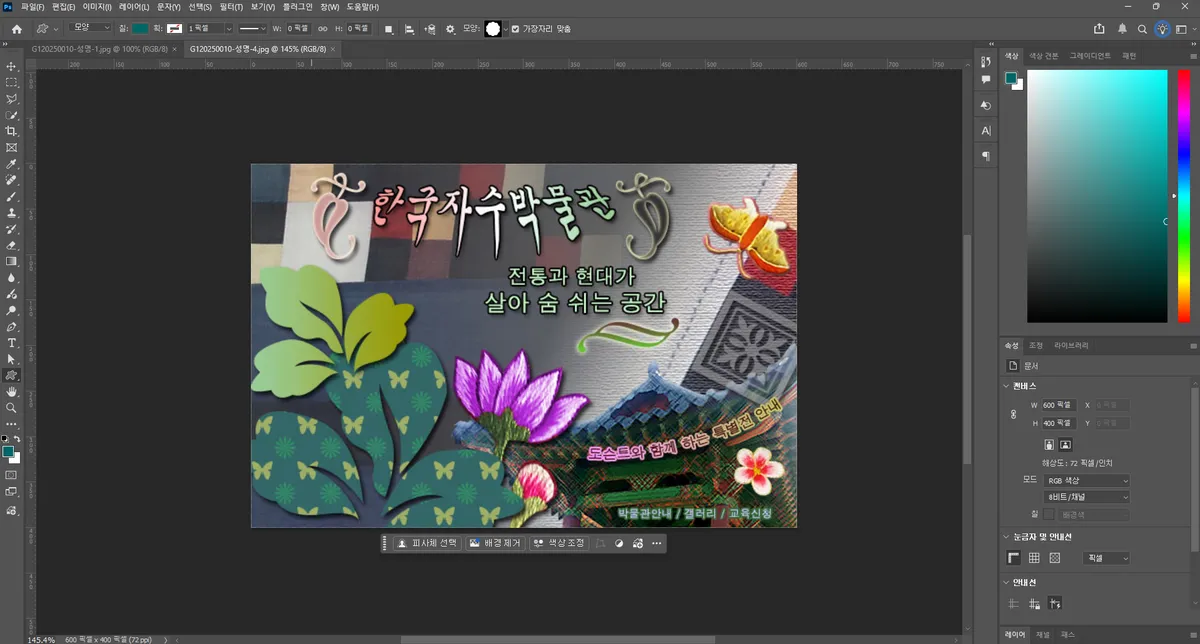Viewport: 1200px width, 644px height.
Task: Switch to the 패스 tab
Action: [1068, 634]
